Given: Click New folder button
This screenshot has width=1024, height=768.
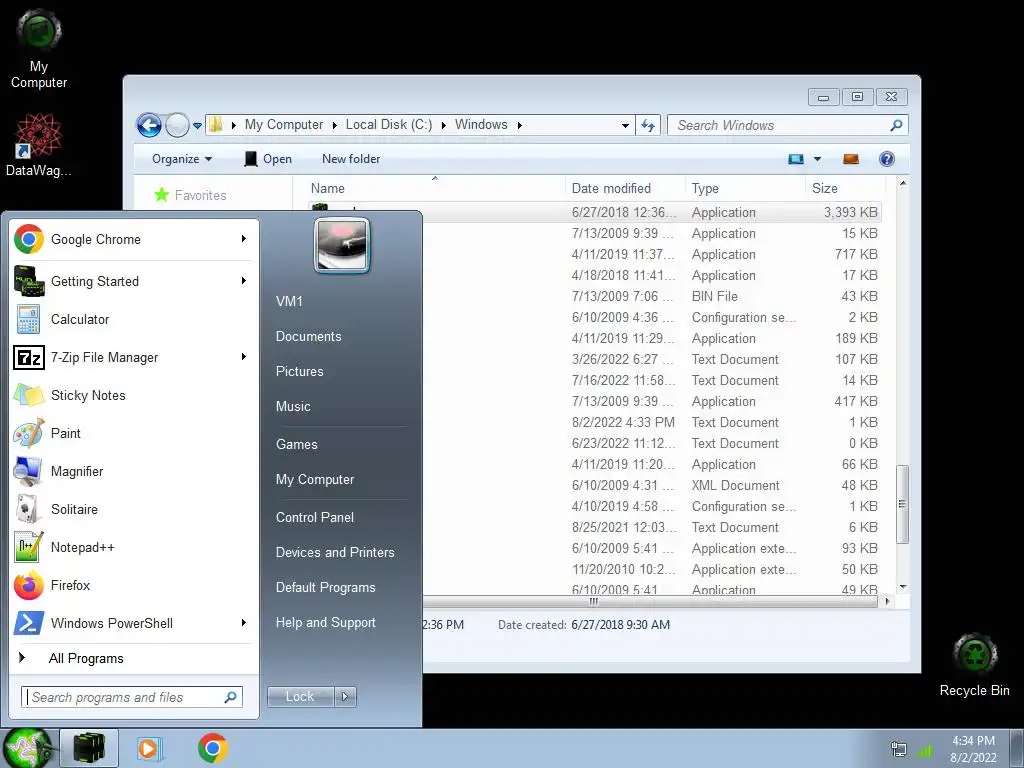Looking at the screenshot, I should pyautogui.click(x=351, y=159).
